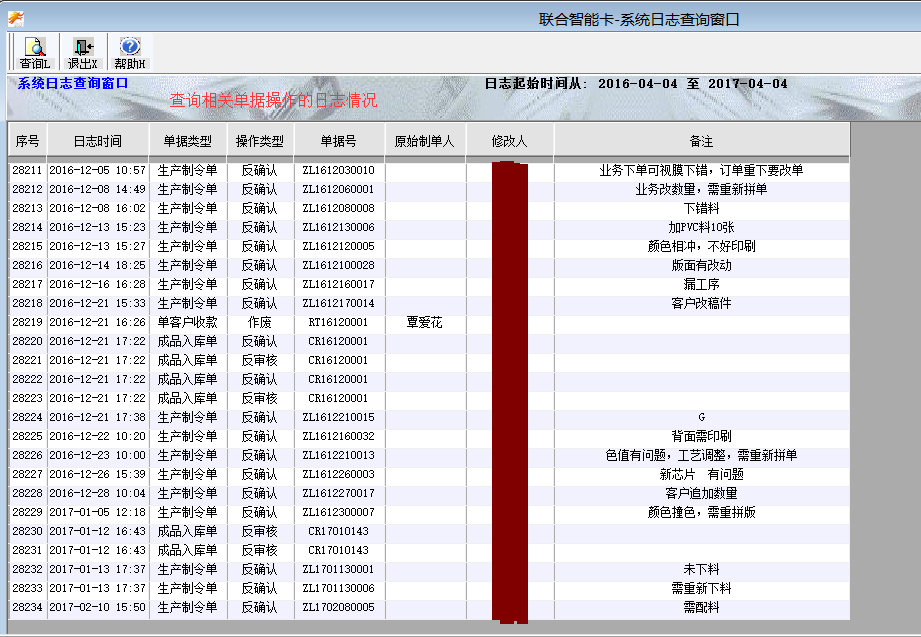921x637 pixels.
Task: Click the application icon in title bar
Action: tap(15, 18)
